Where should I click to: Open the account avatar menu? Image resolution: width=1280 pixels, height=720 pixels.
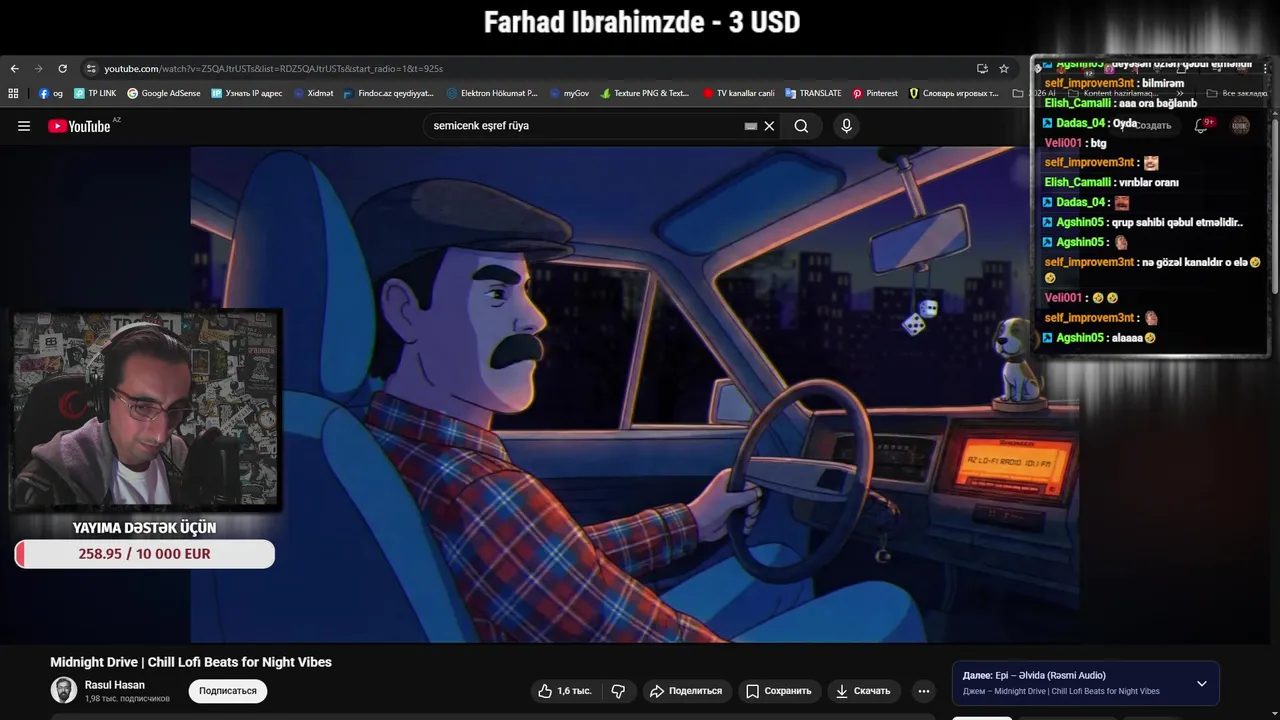coord(1240,126)
